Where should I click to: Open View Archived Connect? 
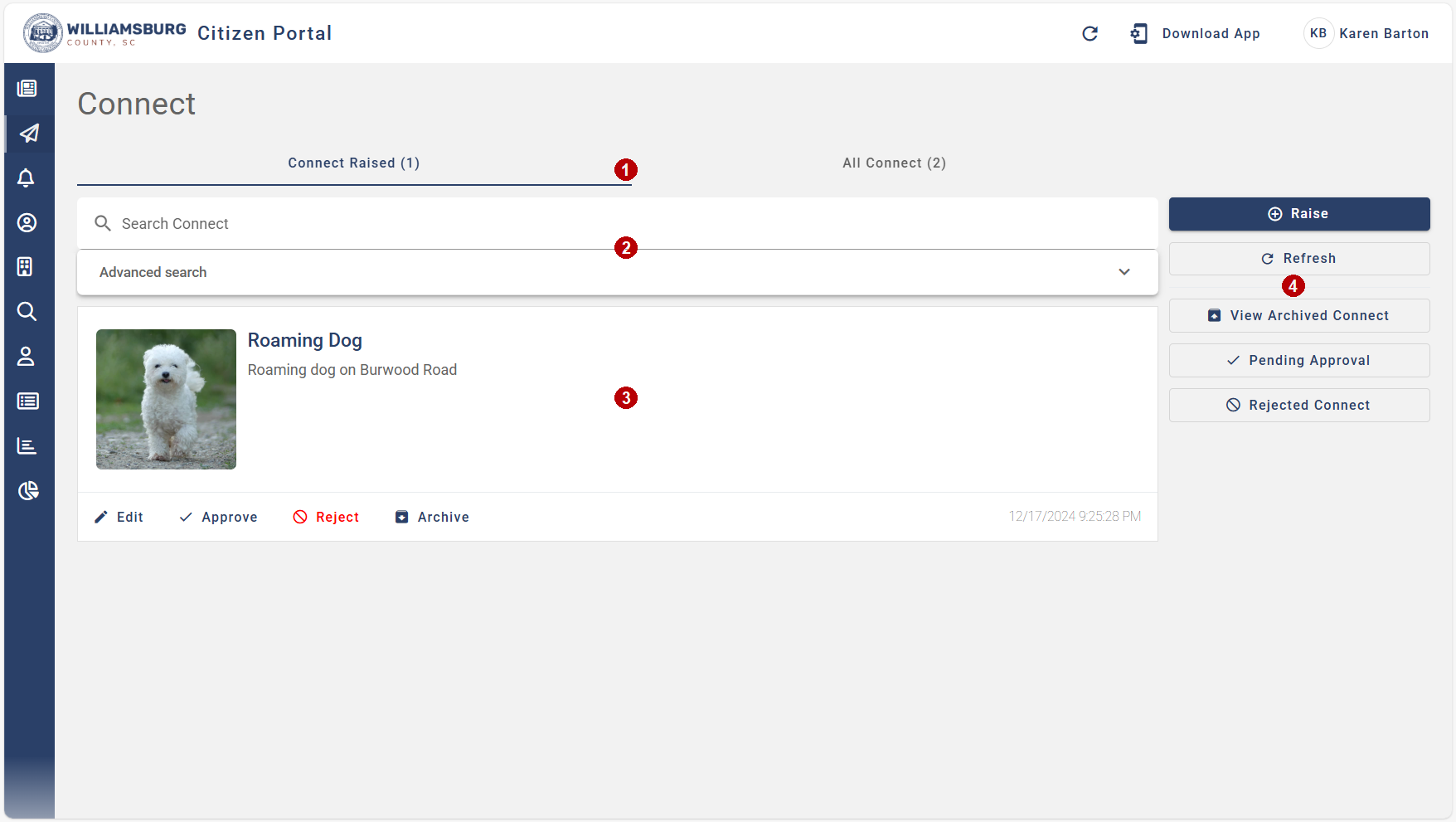tap(1299, 315)
